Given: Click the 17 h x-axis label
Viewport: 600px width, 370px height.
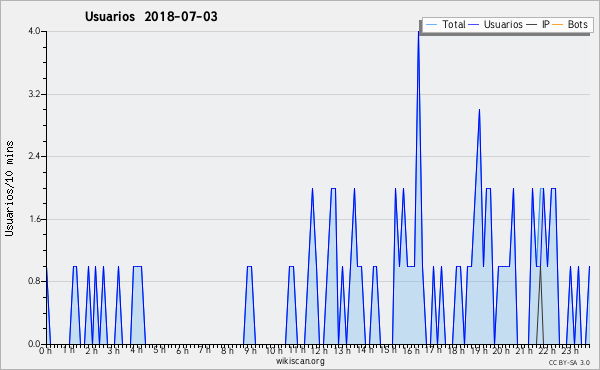Looking at the screenshot, I should (x=433, y=350).
